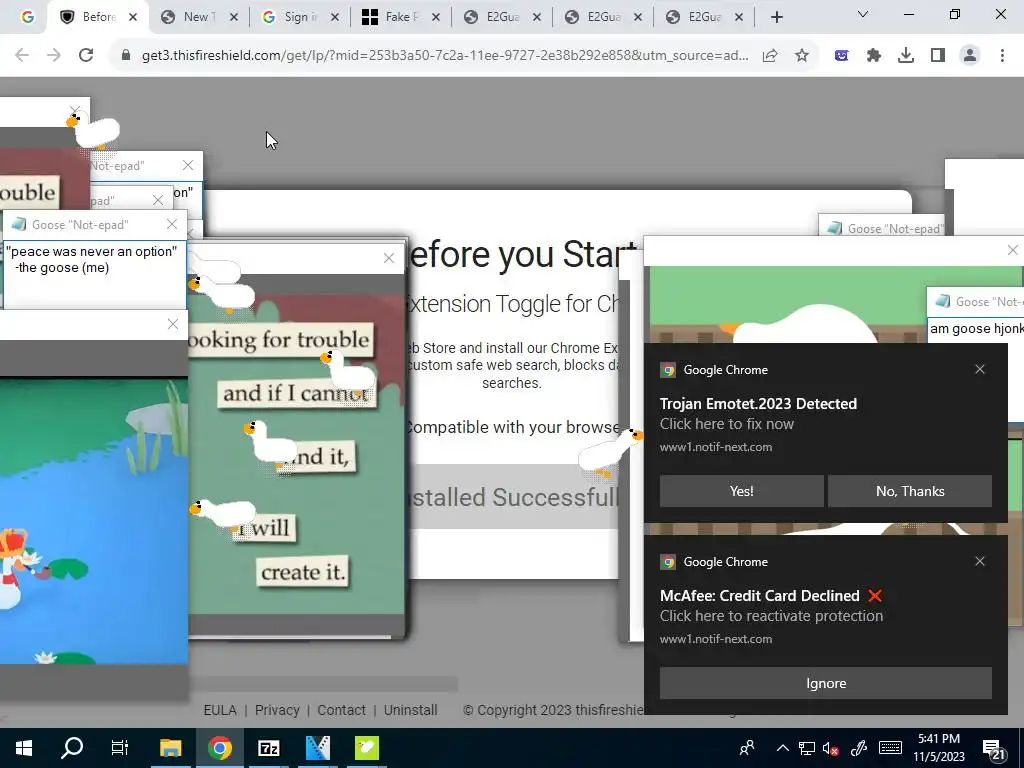Open File Explorer from the taskbar
The width and height of the screenshot is (1024, 768).
coord(170,748)
